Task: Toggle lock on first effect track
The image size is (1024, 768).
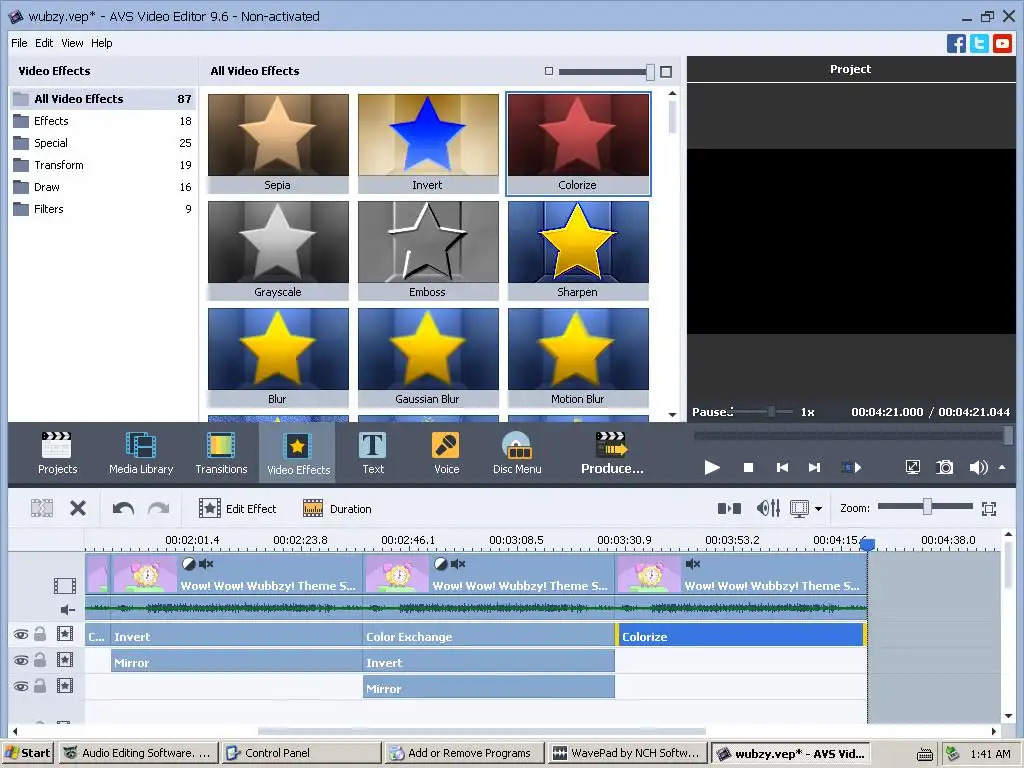Action: tap(40, 633)
